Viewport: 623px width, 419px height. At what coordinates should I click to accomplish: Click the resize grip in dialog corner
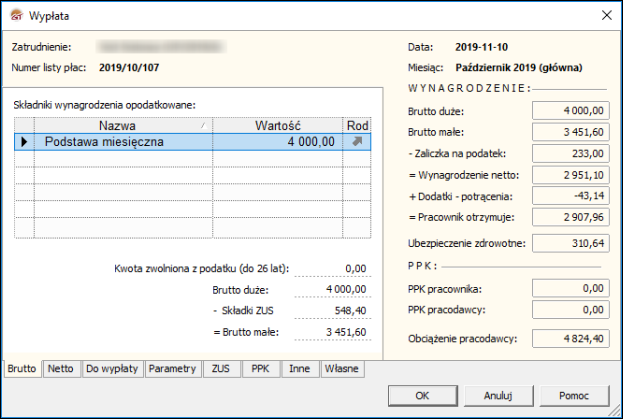(615, 410)
